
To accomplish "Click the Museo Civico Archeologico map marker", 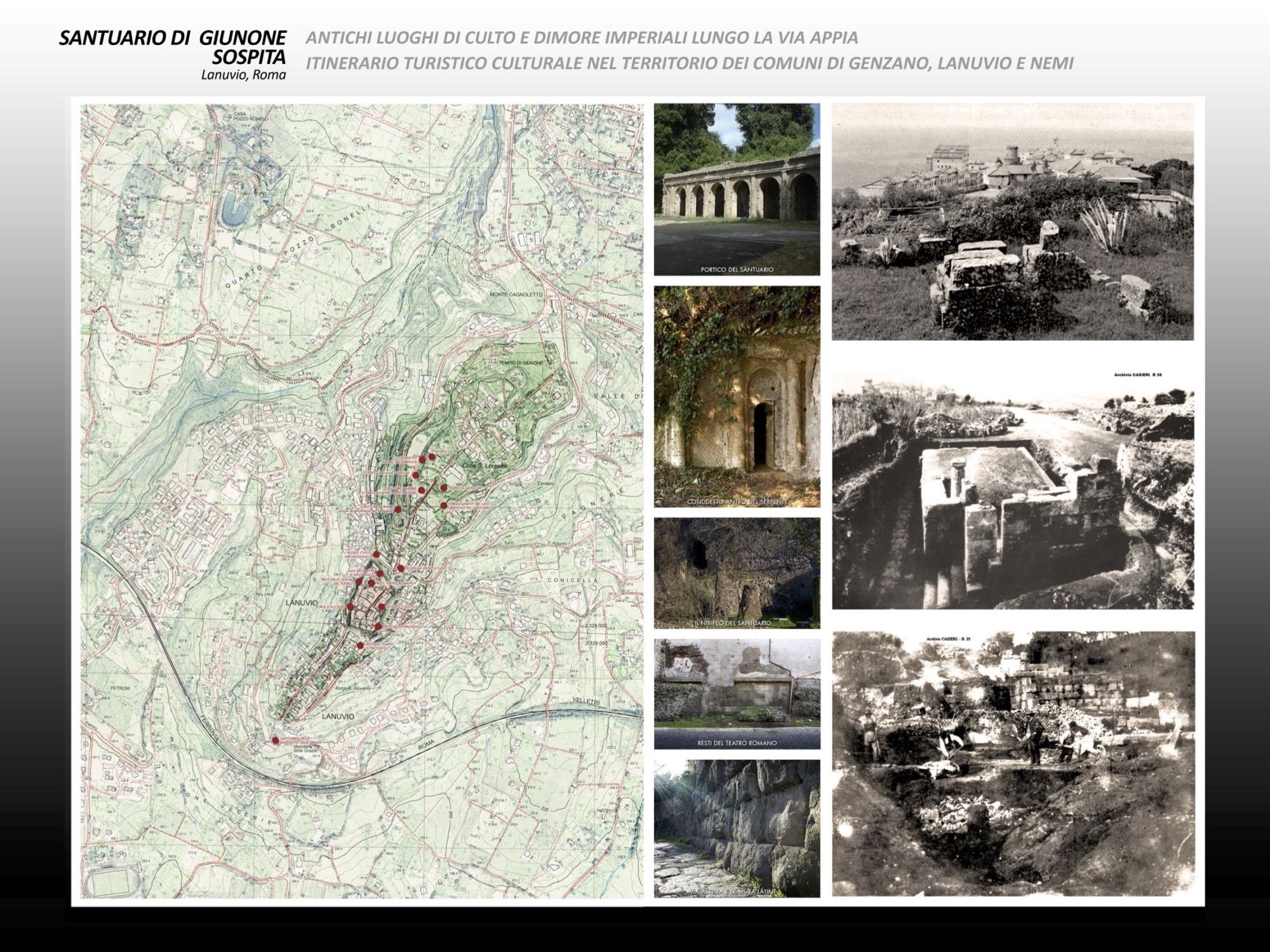I will pos(376,554).
